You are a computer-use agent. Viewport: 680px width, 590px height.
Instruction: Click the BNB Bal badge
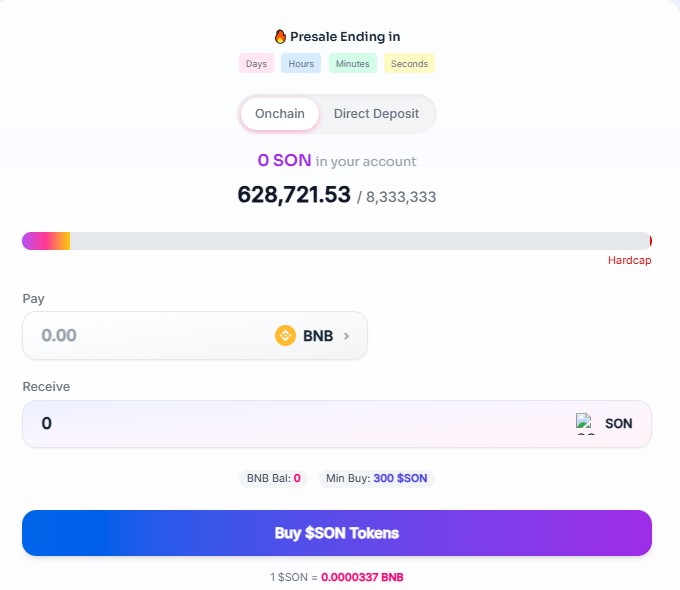click(x=273, y=478)
